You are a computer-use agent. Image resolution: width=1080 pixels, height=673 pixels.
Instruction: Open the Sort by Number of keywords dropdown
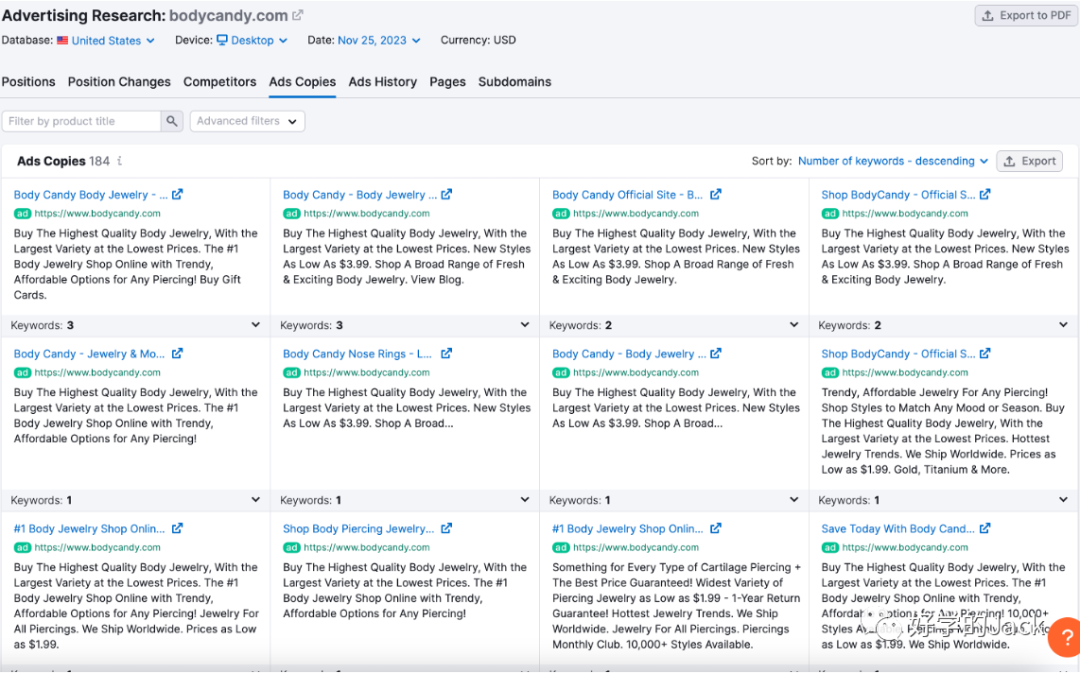893,161
